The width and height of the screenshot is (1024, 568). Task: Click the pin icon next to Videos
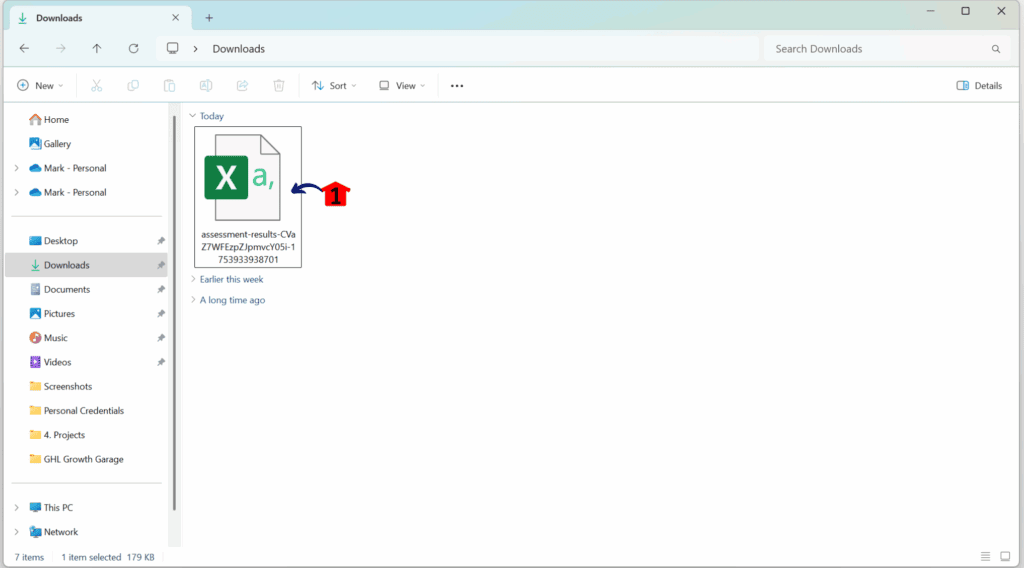161,362
